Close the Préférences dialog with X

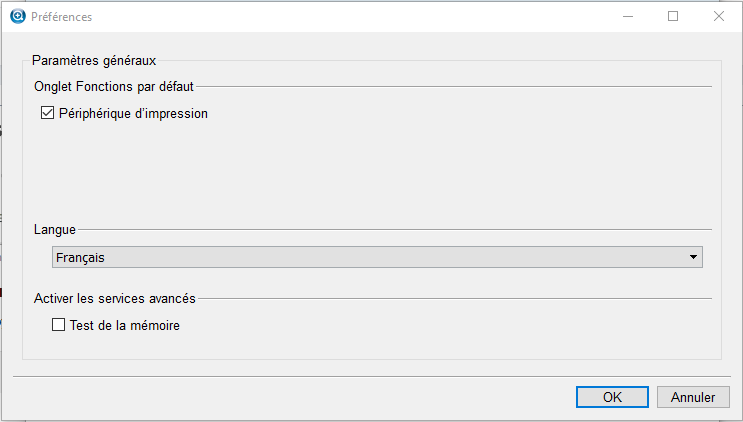[719, 17]
